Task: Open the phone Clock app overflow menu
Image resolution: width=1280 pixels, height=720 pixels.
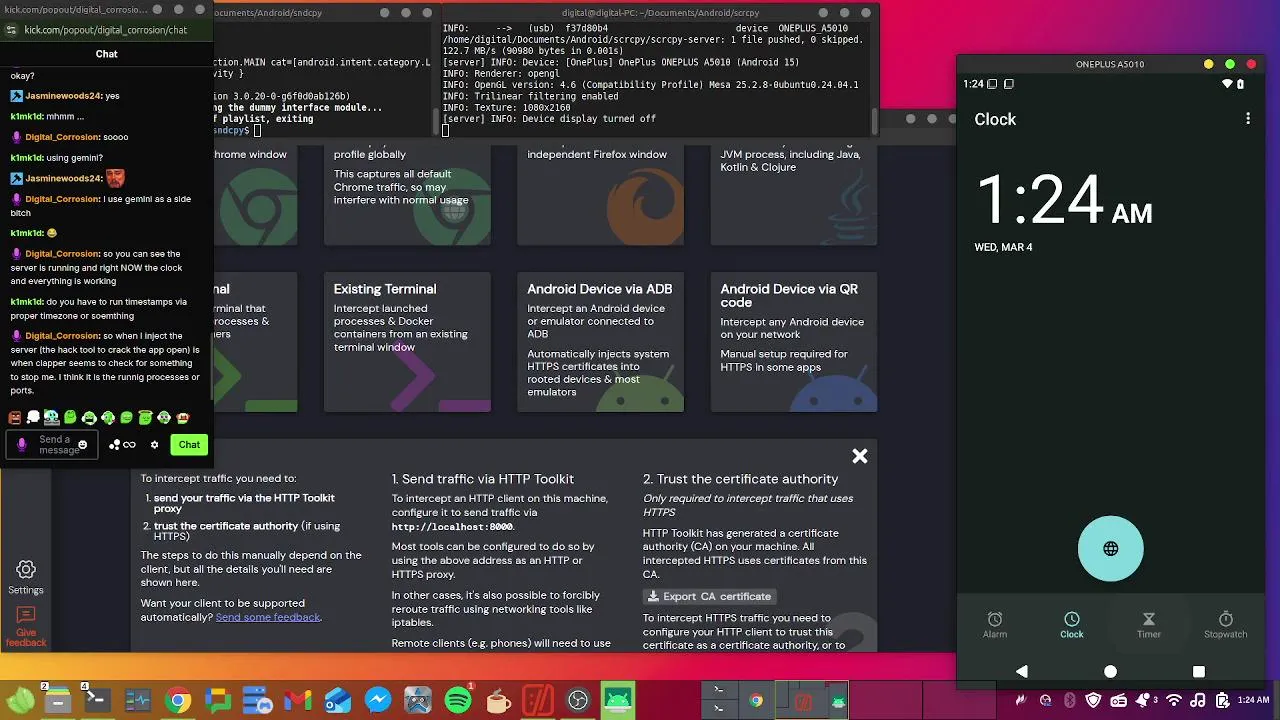Action: 1248,119
